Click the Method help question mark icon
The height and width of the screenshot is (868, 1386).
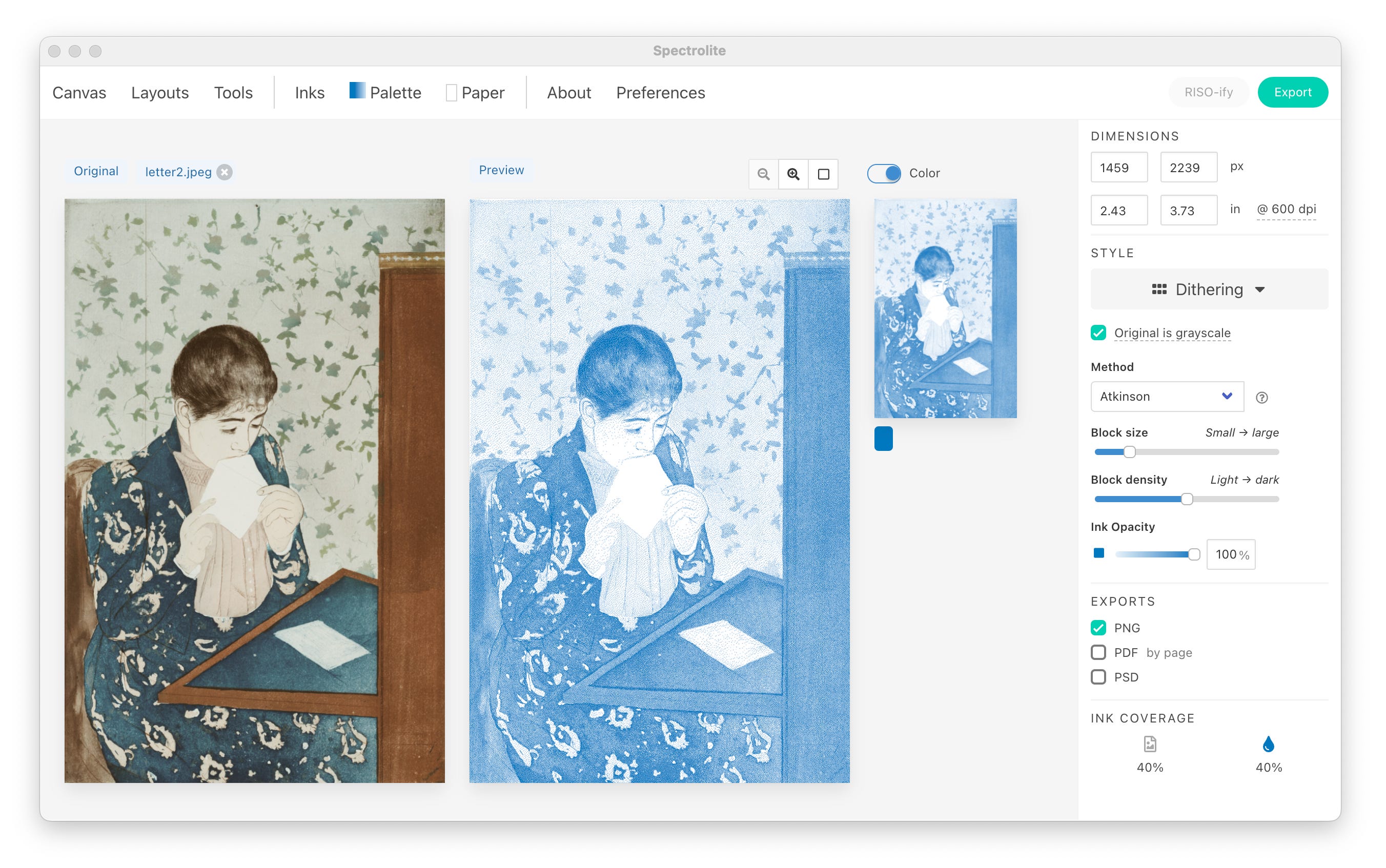(x=1261, y=397)
